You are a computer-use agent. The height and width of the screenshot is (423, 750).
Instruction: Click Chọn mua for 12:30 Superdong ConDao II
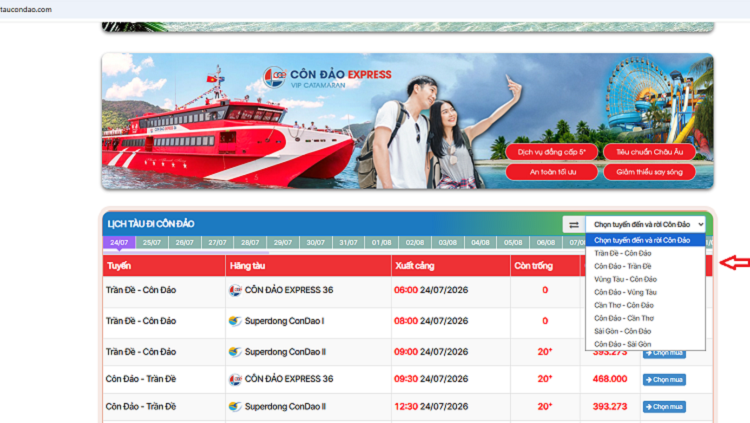click(x=664, y=407)
